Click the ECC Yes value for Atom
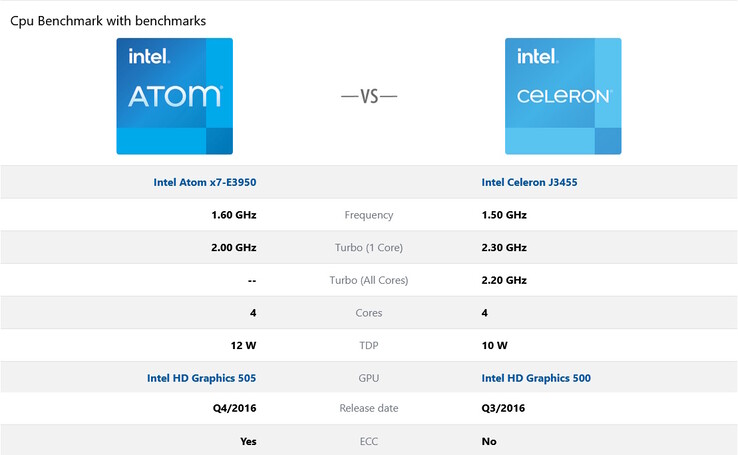This screenshot has width=738, height=455. click(x=248, y=440)
